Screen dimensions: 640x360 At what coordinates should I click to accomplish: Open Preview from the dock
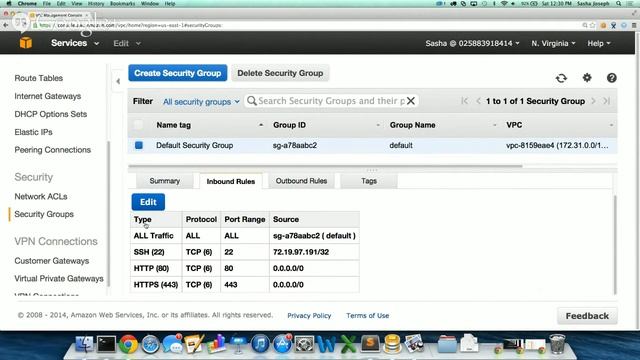click(414, 344)
